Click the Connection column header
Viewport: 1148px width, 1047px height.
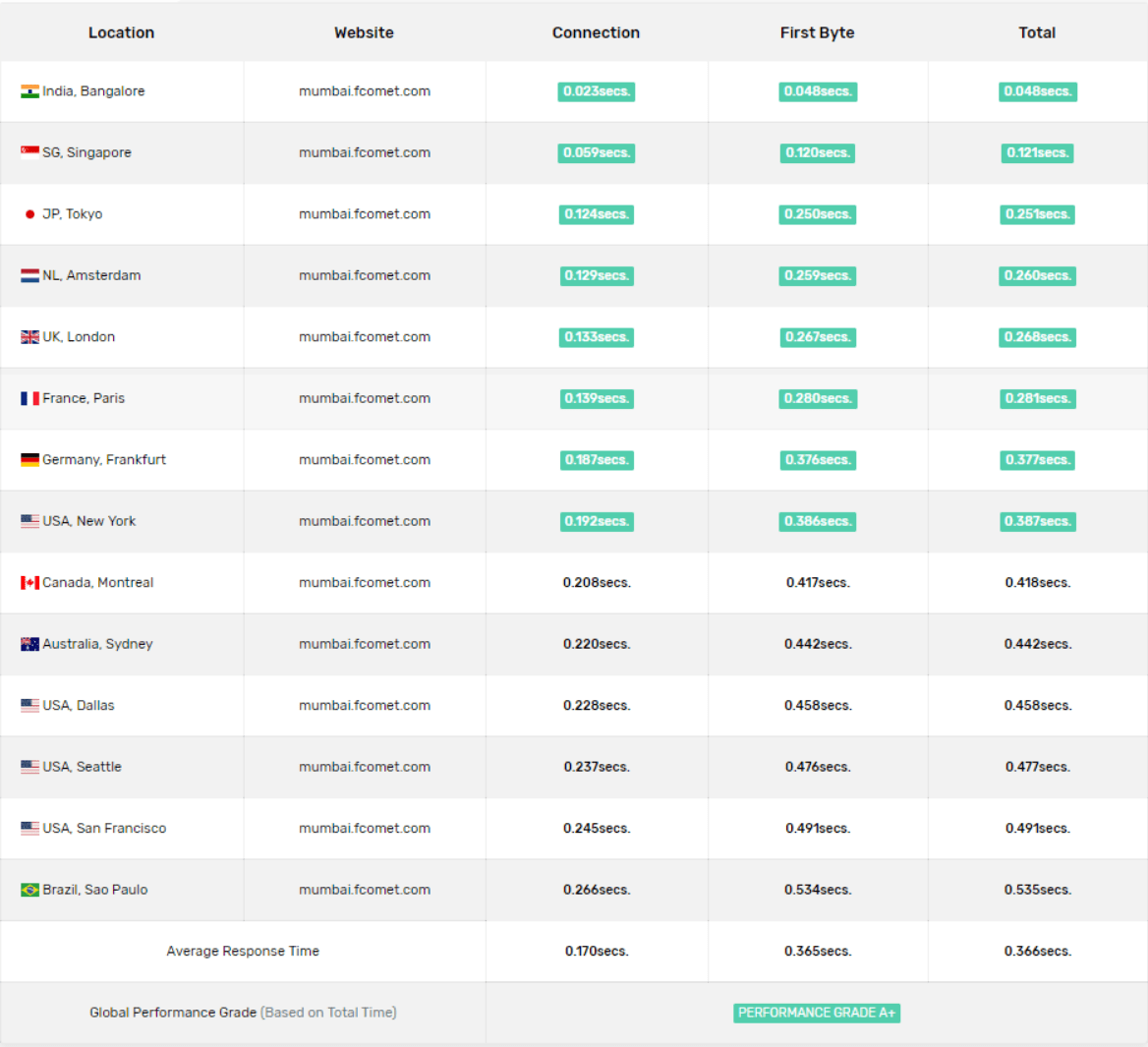click(x=596, y=32)
